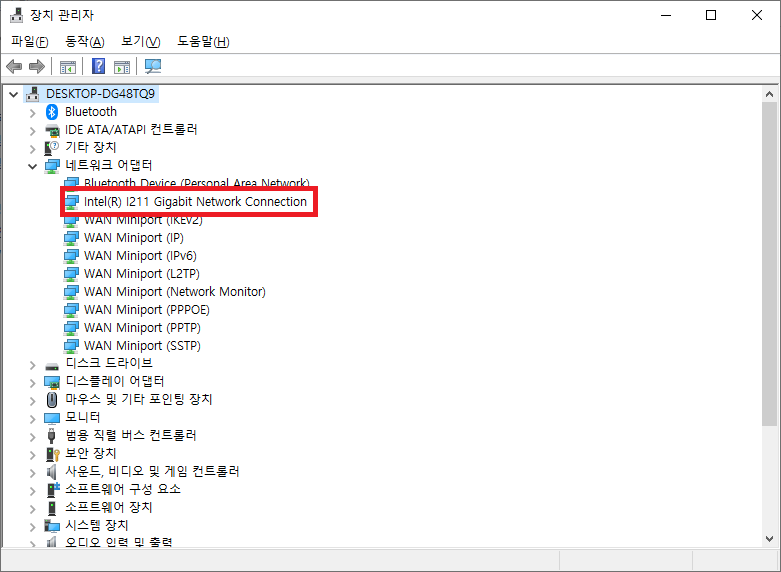Select 사운드, 비디오 및 게임 컨트롤러 label
The height and width of the screenshot is (572, 781).
coord(152,471)
